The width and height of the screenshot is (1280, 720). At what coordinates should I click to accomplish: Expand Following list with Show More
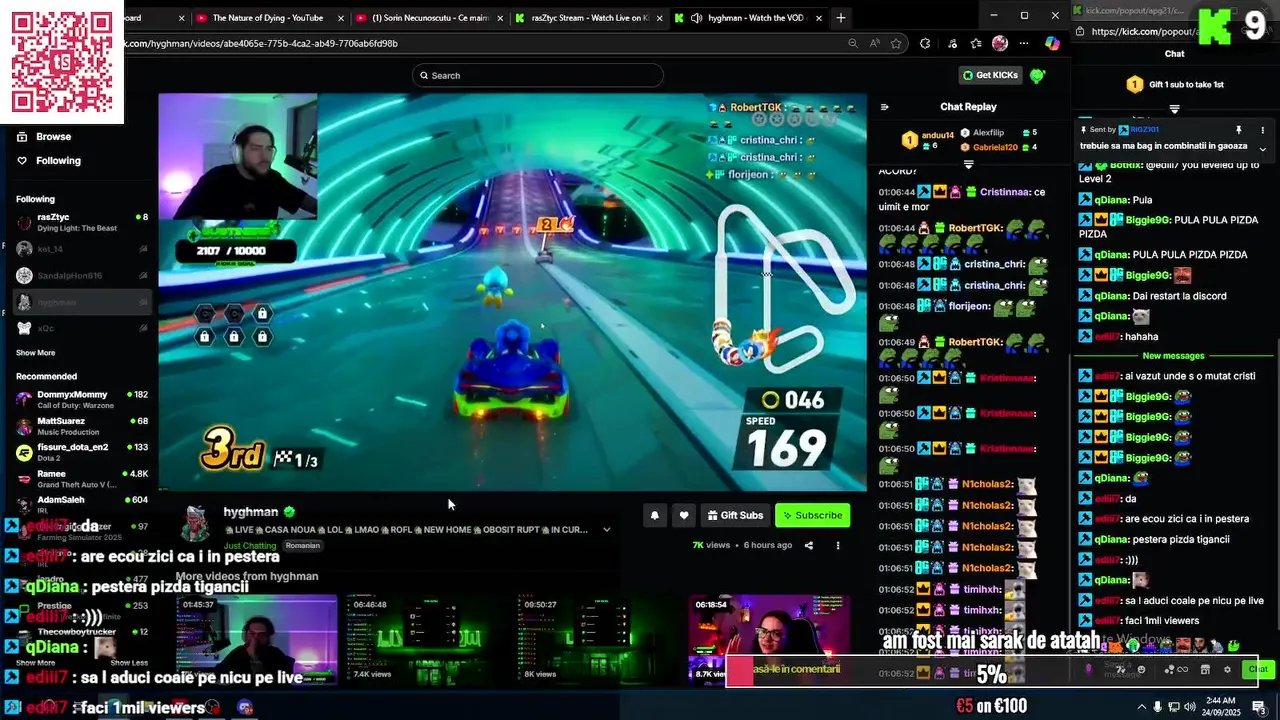tap(35, 353)
